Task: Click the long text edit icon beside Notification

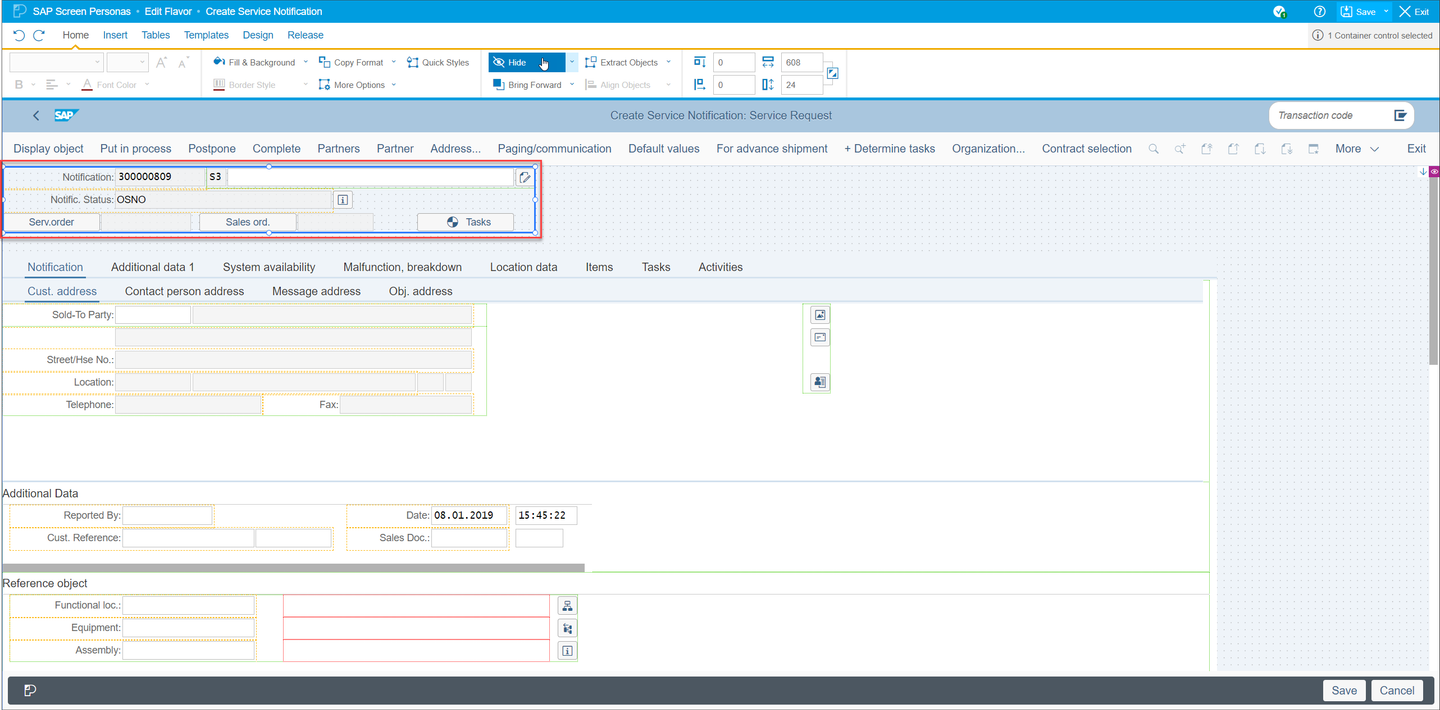Action: tap(525, 177)
